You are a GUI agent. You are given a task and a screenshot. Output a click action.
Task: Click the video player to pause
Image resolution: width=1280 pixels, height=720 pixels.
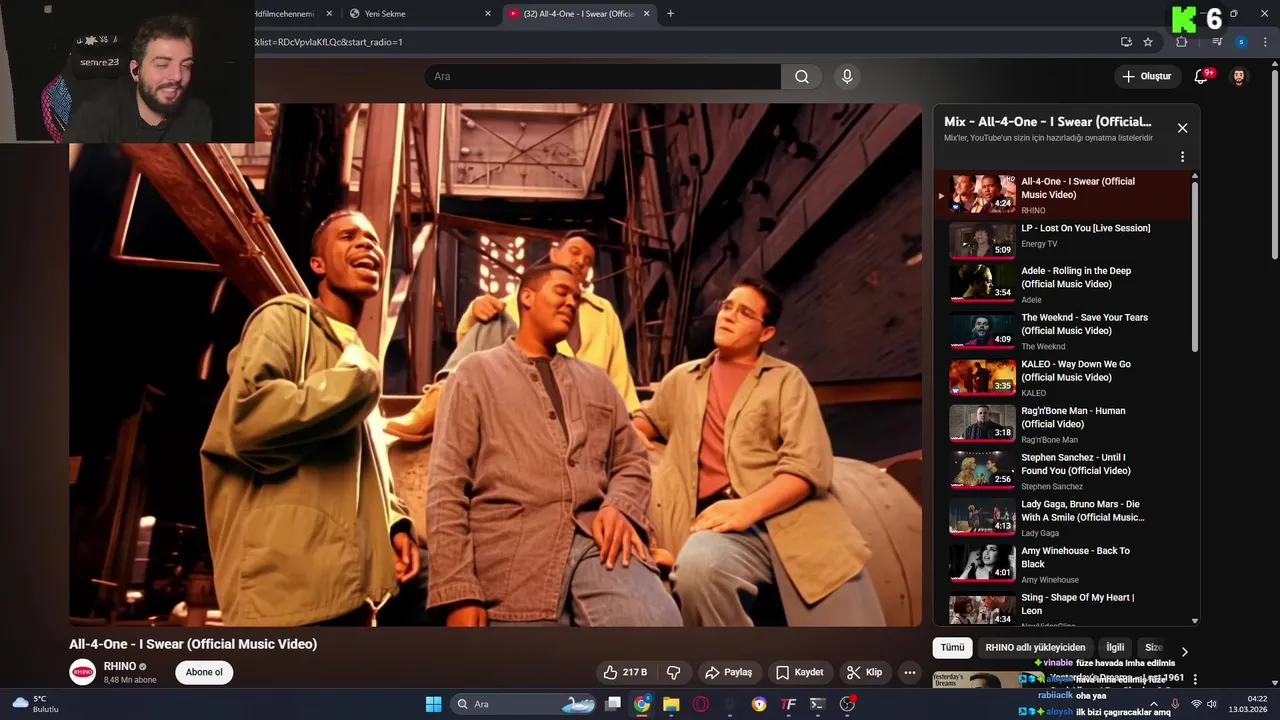pyautogui.click(x=495, y=365)
